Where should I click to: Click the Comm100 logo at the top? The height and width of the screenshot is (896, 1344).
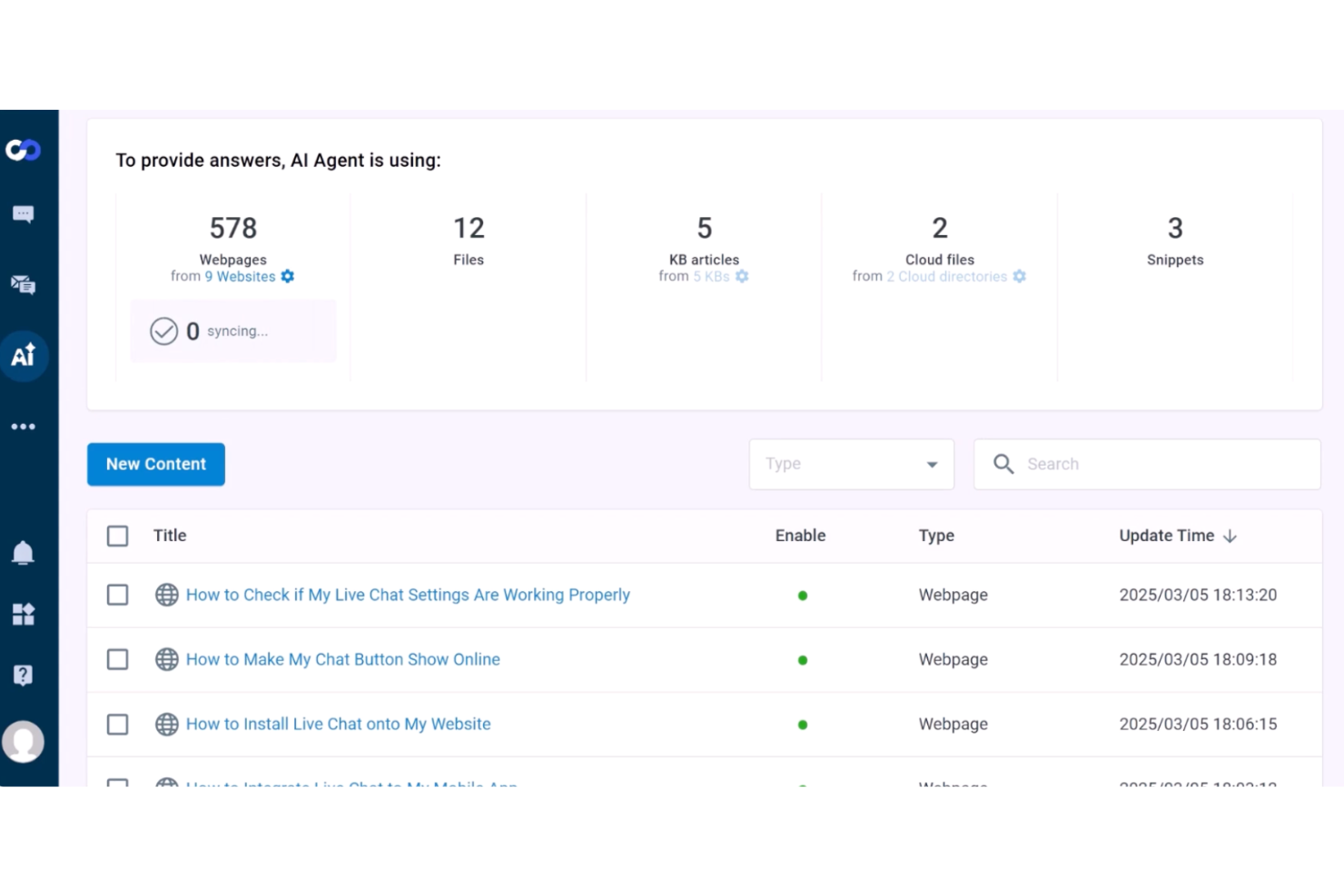pos(23,150)
